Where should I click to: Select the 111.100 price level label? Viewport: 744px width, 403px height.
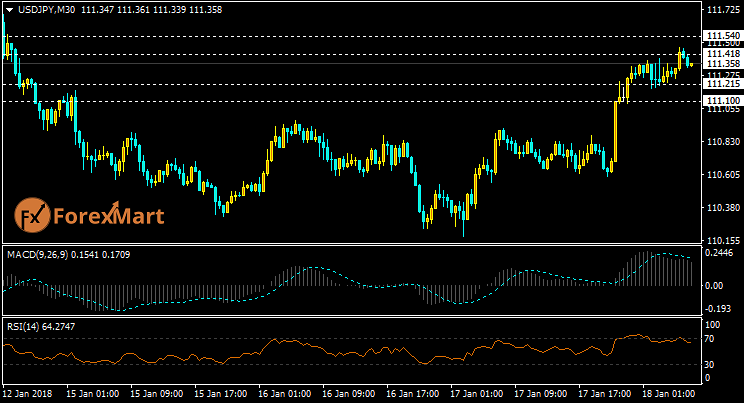(x=723, y=101)
